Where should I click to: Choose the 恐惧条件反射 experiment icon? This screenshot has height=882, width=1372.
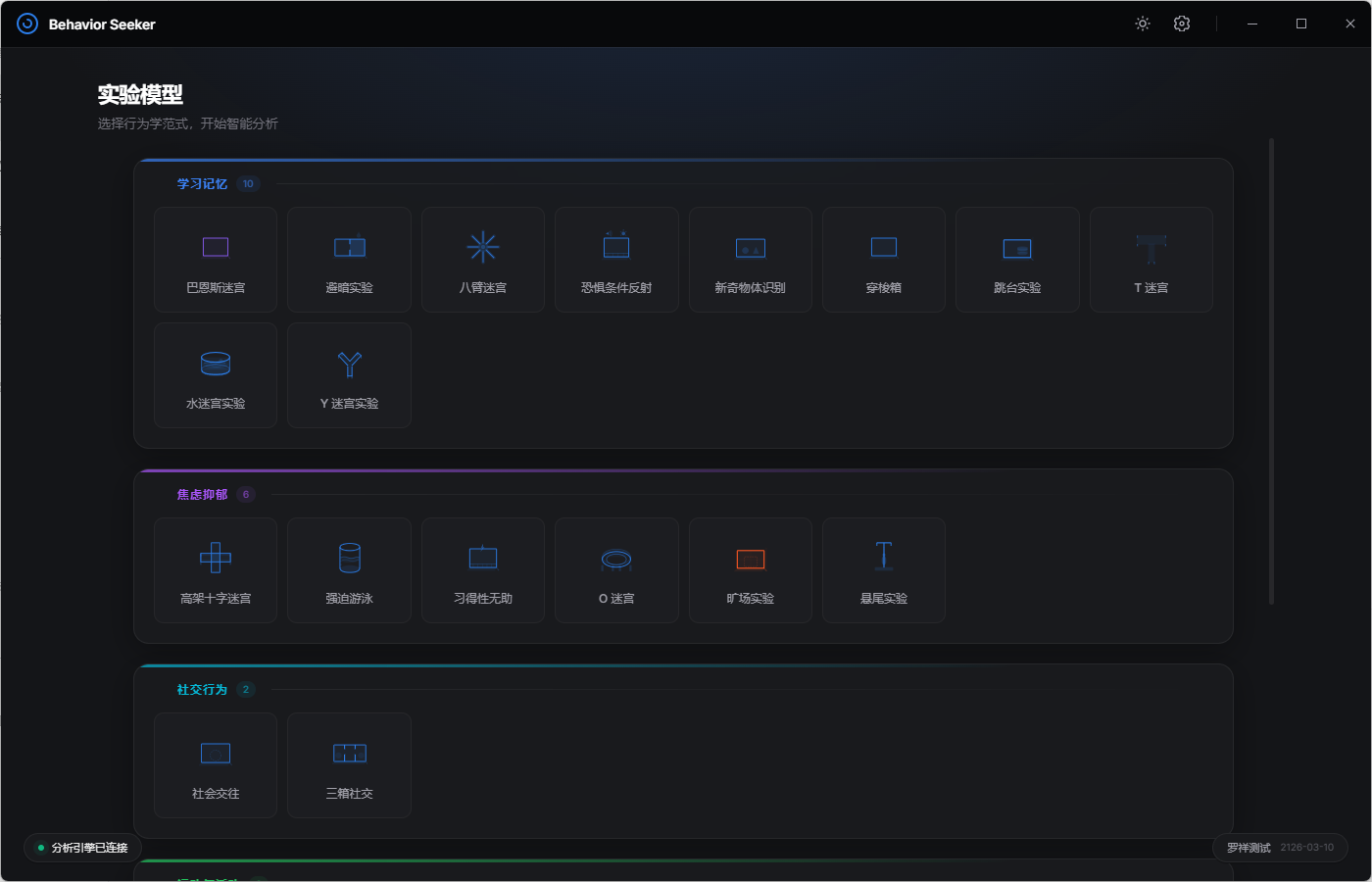click(616, 246)
